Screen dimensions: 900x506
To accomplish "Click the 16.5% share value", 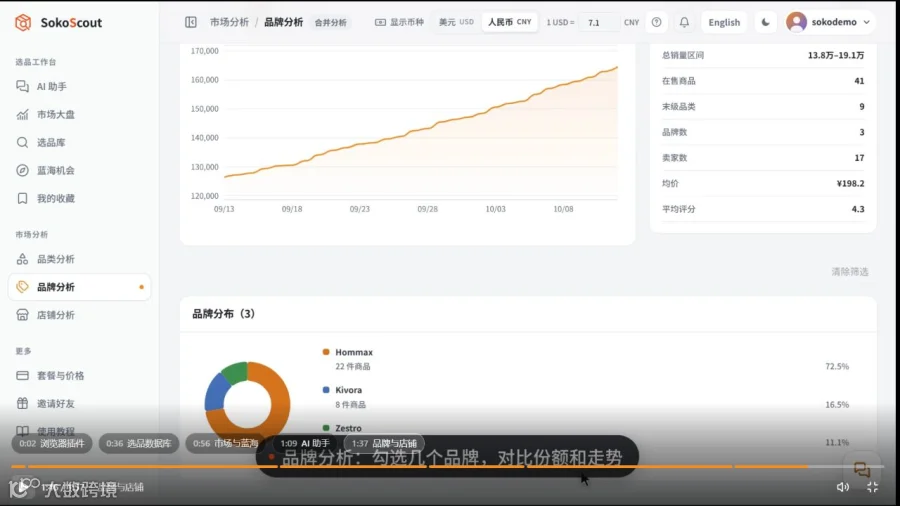I will pos(837,404).
